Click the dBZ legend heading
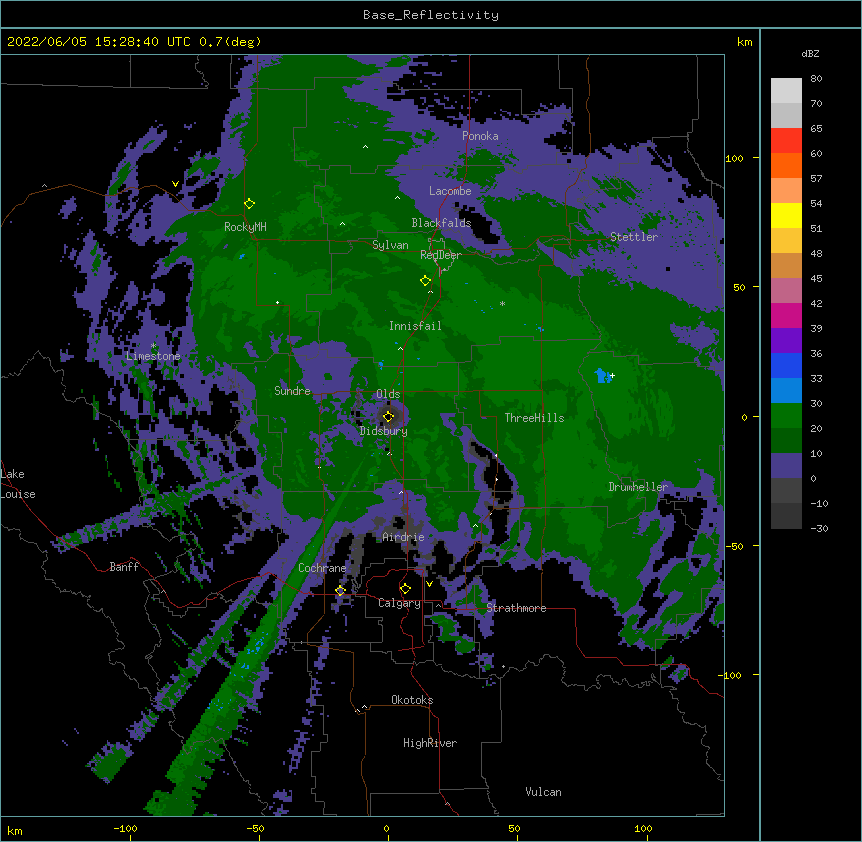 point(810,54)
